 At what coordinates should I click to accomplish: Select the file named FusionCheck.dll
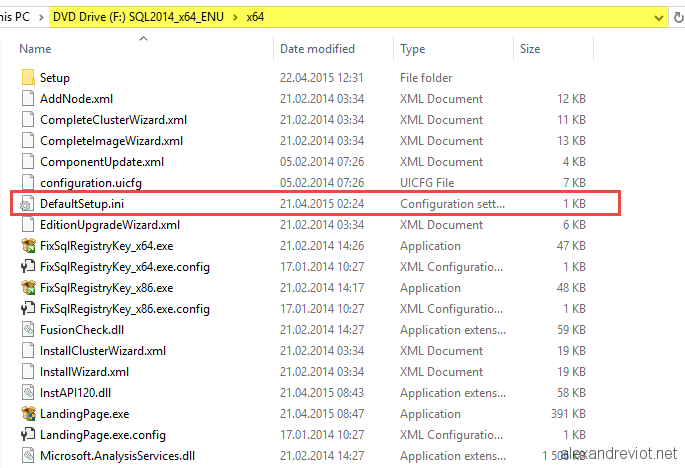(x=82, y=329)
